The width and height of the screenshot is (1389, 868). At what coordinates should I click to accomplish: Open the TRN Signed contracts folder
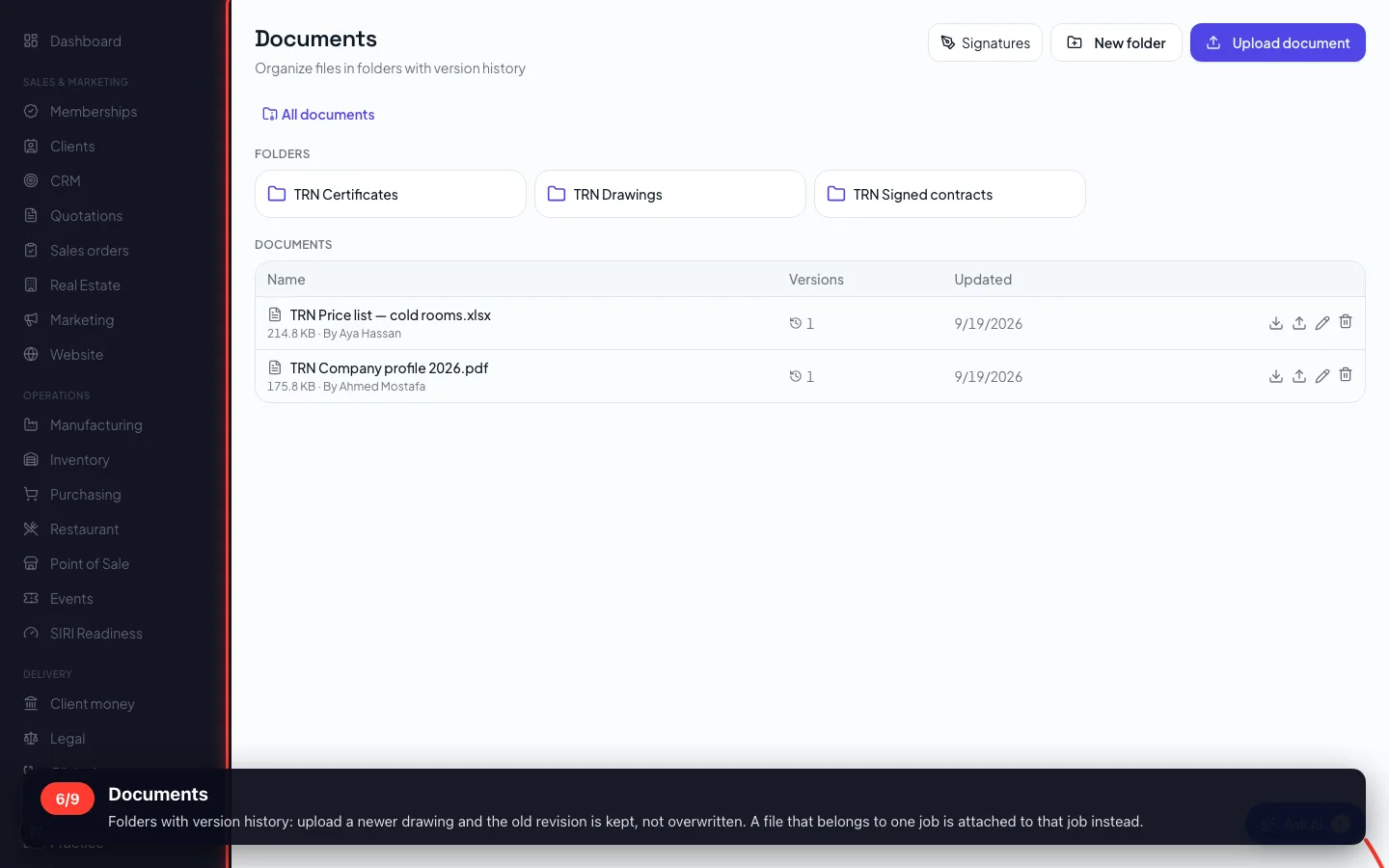[950, 194]
